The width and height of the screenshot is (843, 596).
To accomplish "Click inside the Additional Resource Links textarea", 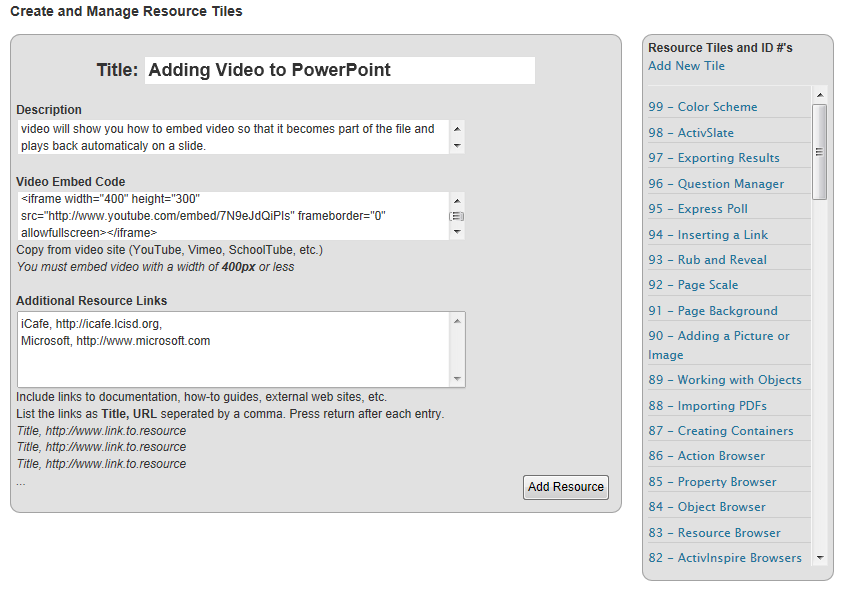I will 234,349.
